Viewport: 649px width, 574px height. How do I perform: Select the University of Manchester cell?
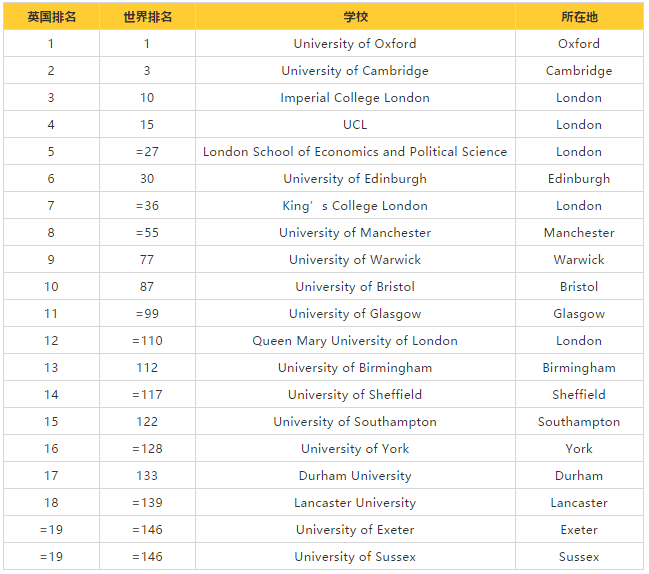tap(355, 233)
